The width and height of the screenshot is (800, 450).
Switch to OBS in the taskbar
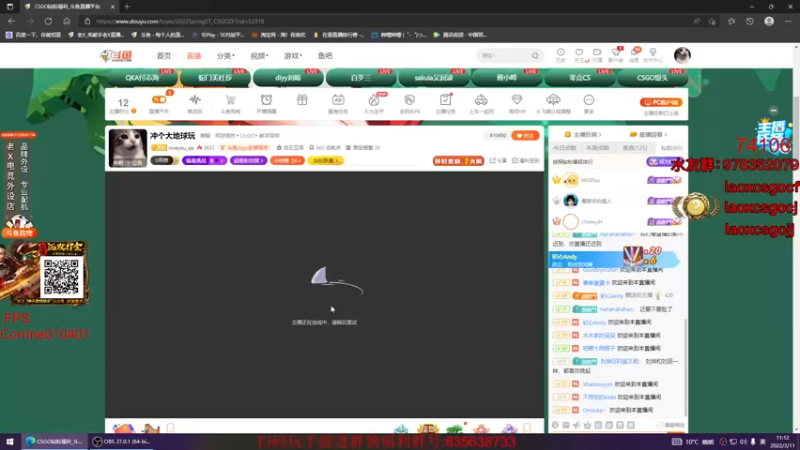pos(122,441)
